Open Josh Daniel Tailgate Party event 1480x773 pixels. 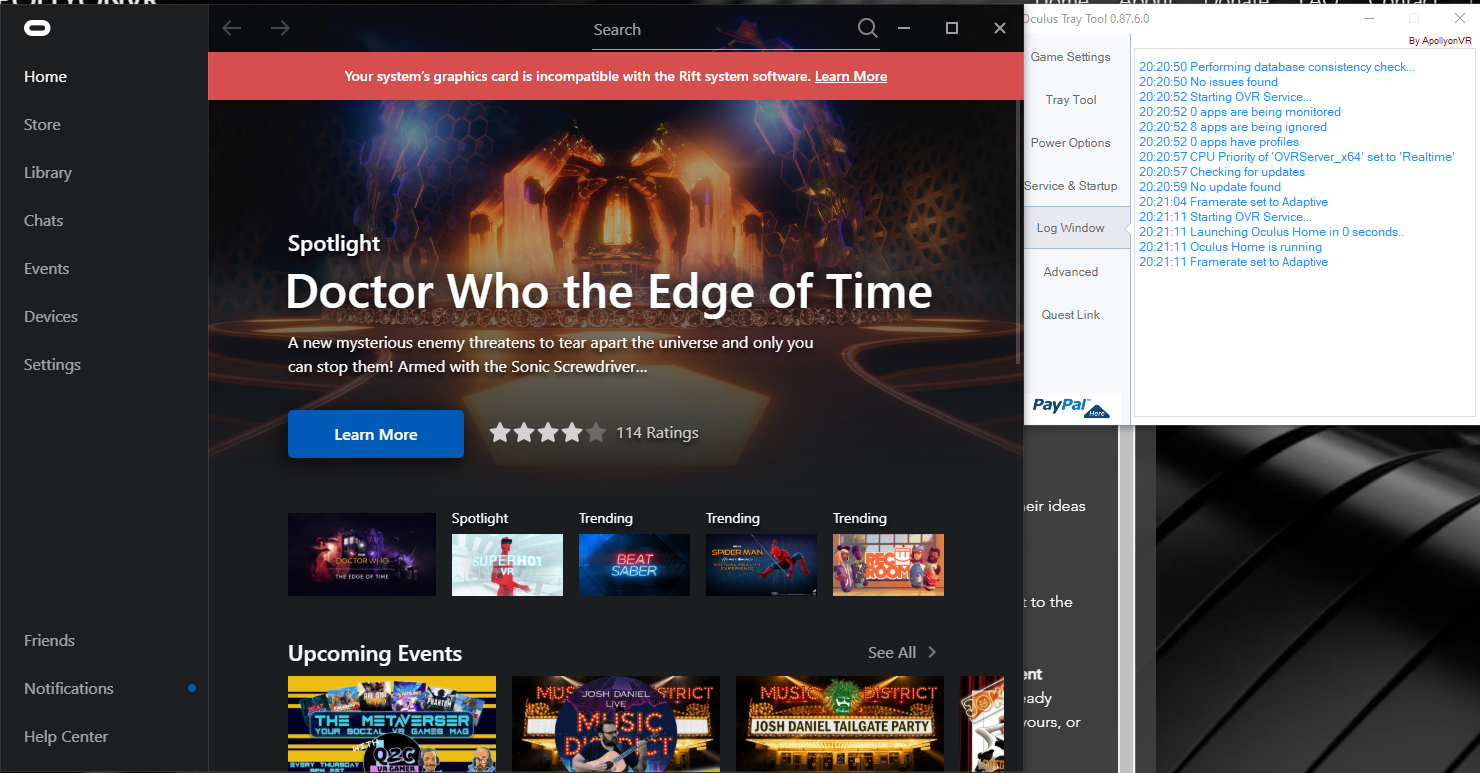point(840,724)
